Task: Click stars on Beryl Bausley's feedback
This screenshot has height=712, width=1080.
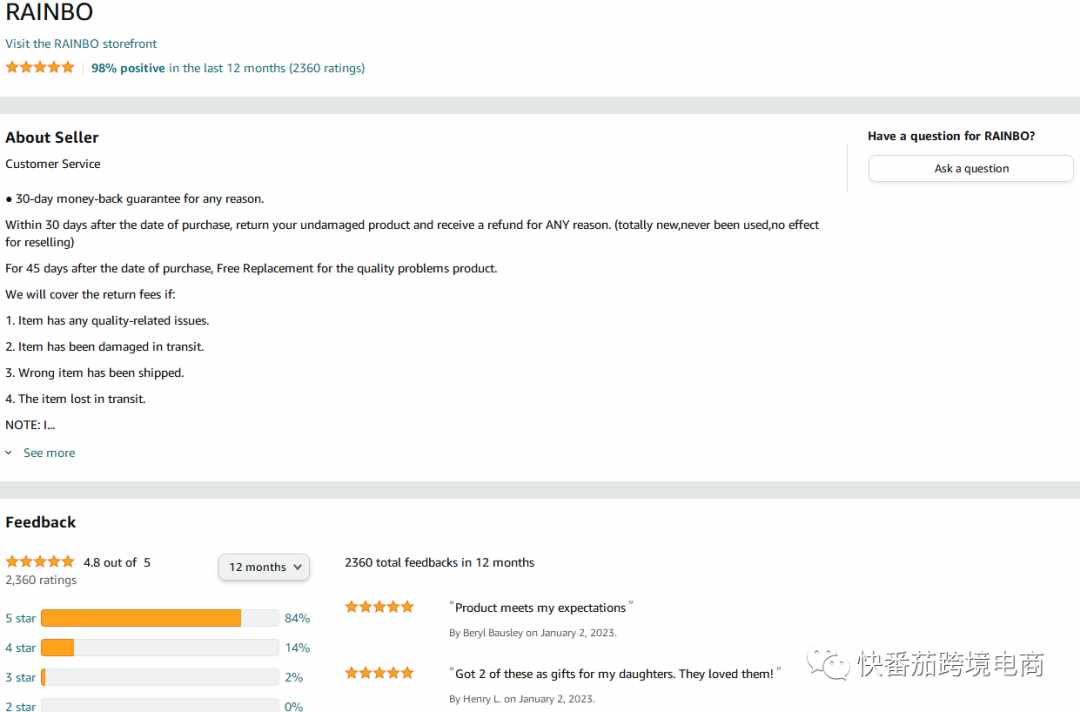Action: pos(380,607)
